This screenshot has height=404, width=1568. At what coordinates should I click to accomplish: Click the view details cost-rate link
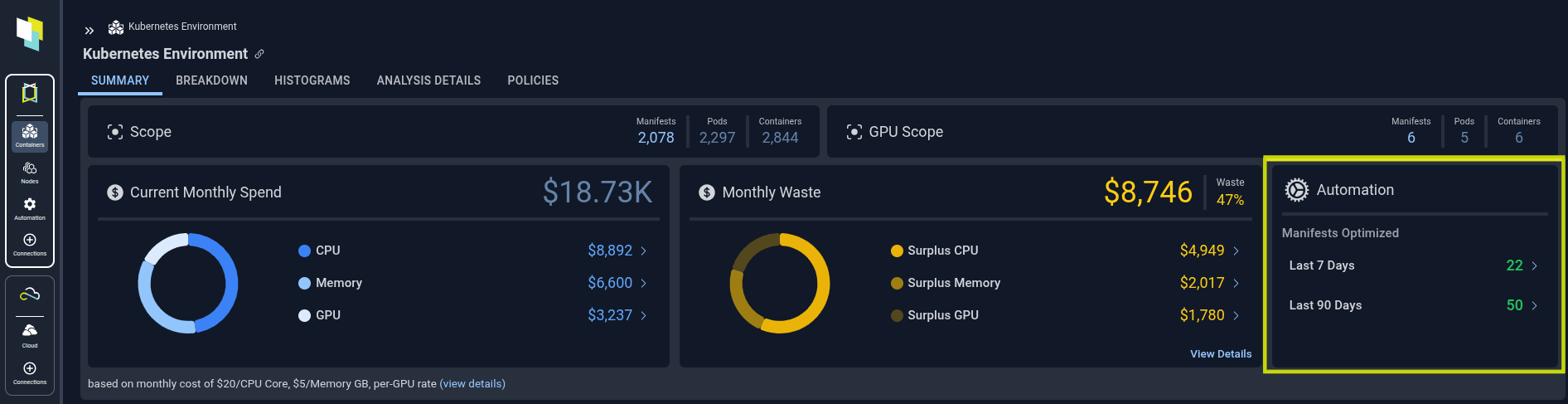coord(472,383)
